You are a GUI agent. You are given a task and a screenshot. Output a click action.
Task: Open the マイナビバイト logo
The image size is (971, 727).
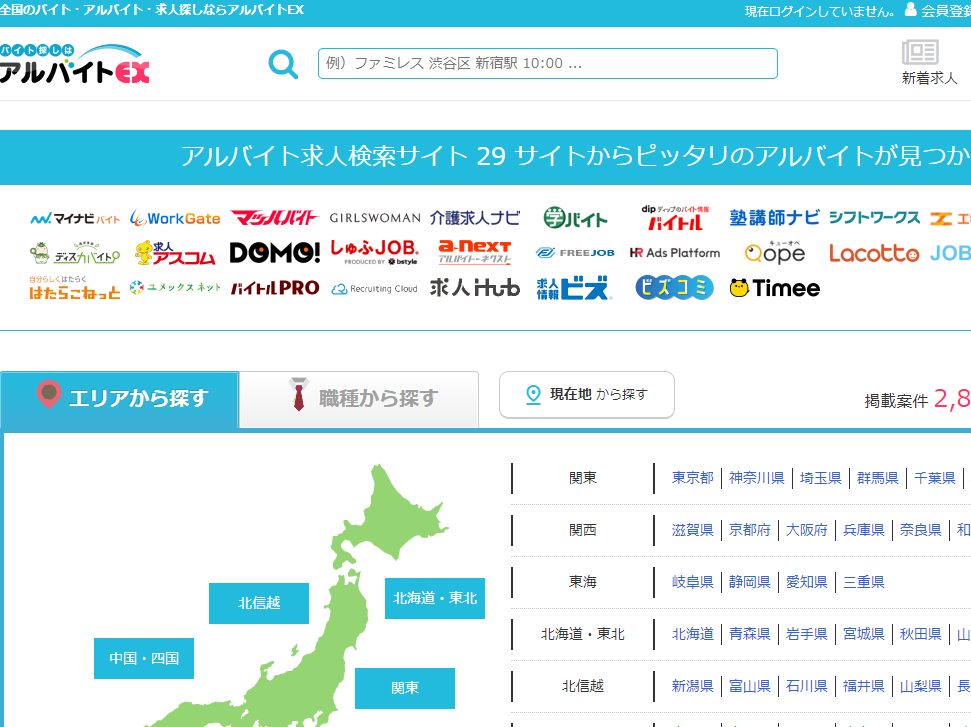[x=75, y=218]
